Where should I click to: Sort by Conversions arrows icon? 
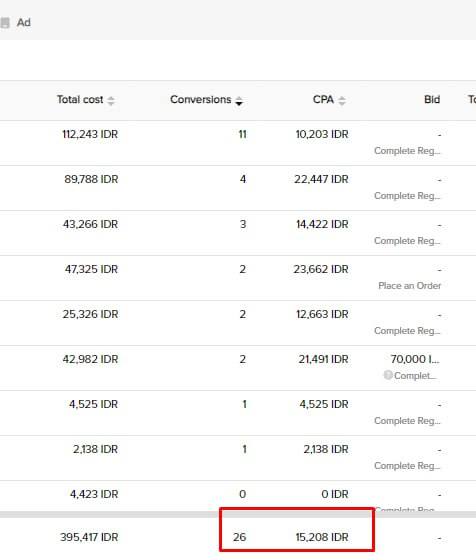click(x=239, y=101)
